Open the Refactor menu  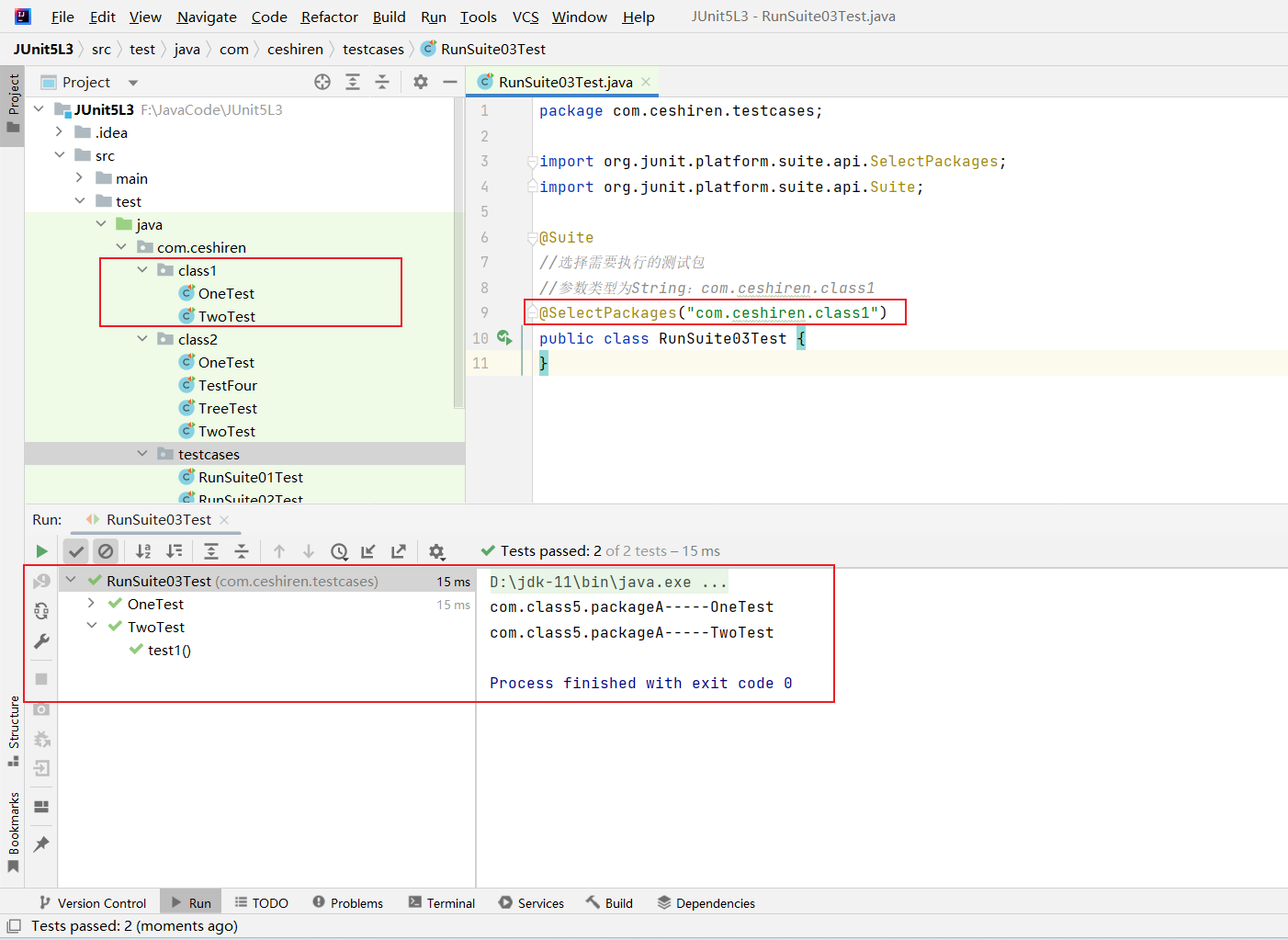(329, 17)
